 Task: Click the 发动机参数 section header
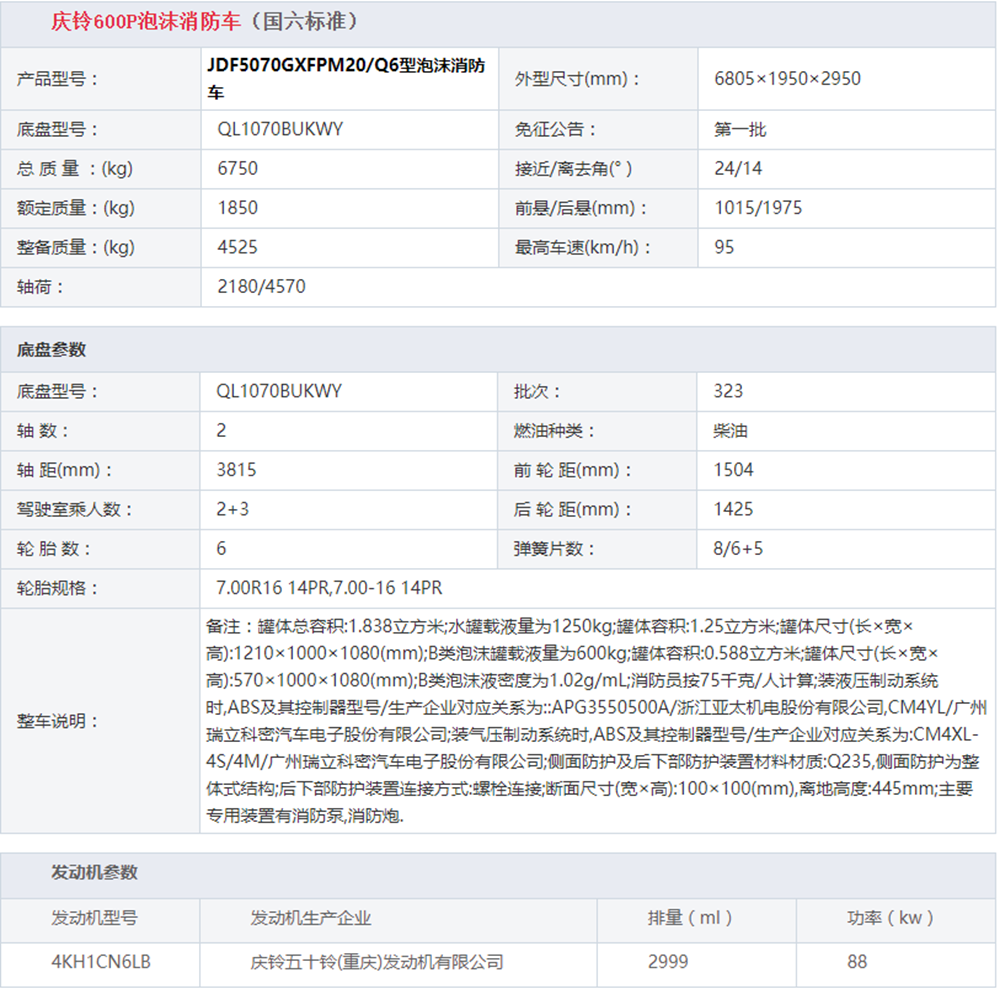[94, 872]
